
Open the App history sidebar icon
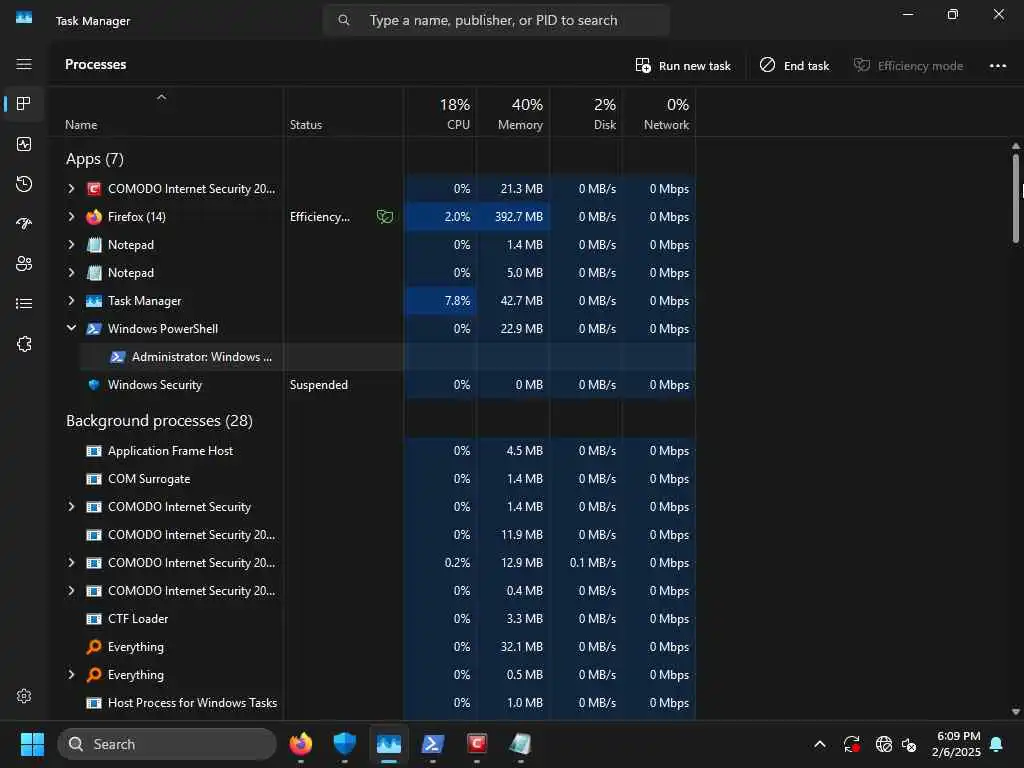[24, 184]
